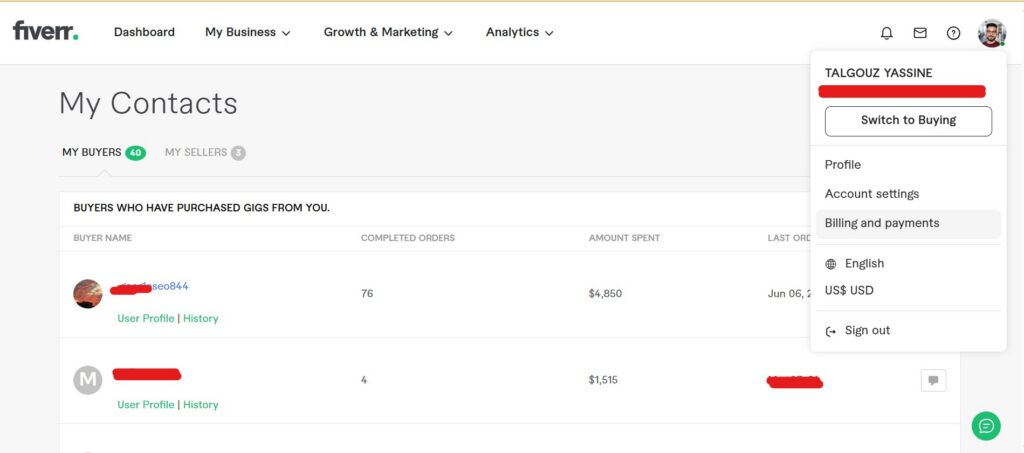
Task: Click the profile avatar in the header
Action: (991, 33)
